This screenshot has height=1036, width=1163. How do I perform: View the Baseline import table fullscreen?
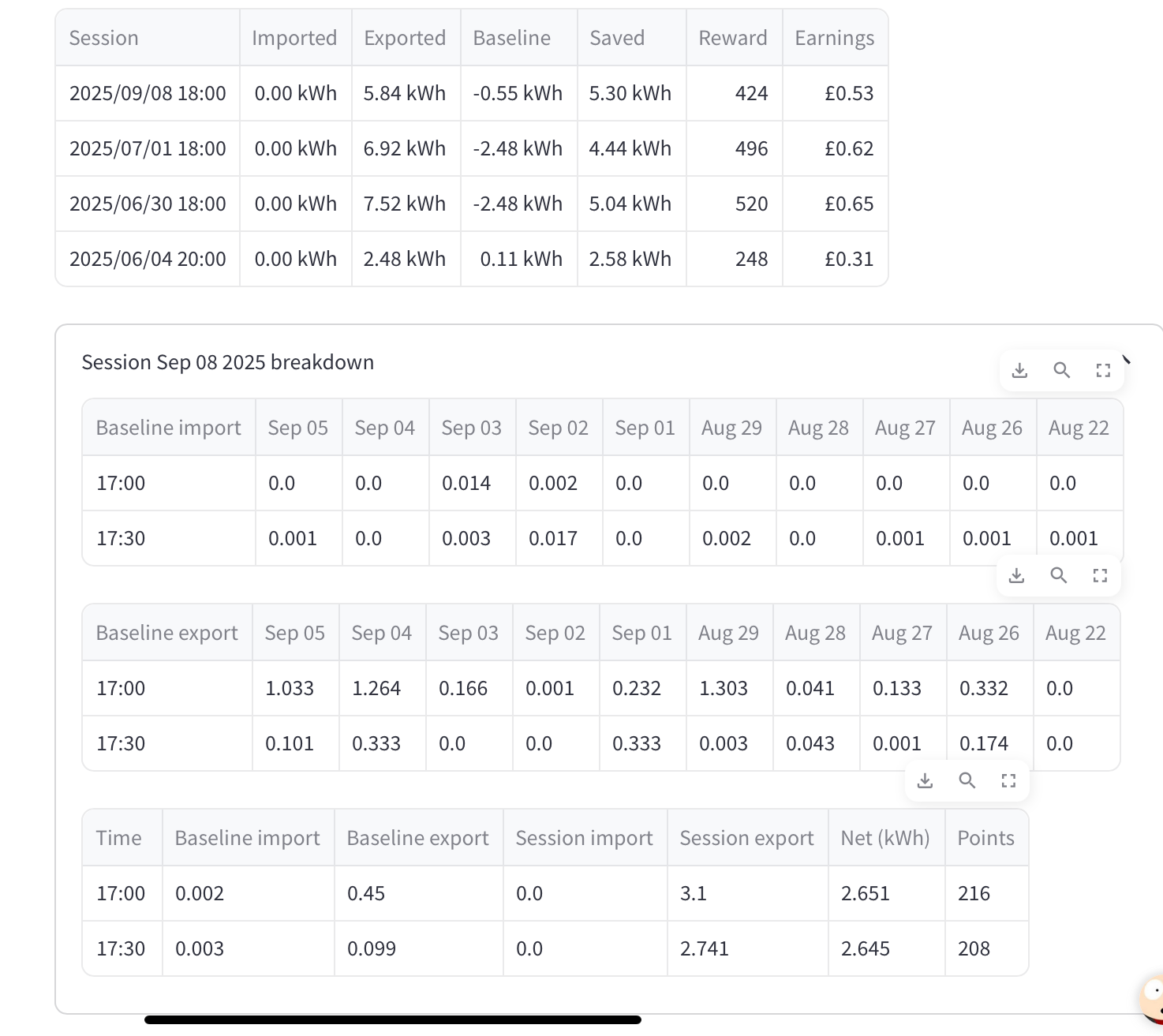(1103, 370)
